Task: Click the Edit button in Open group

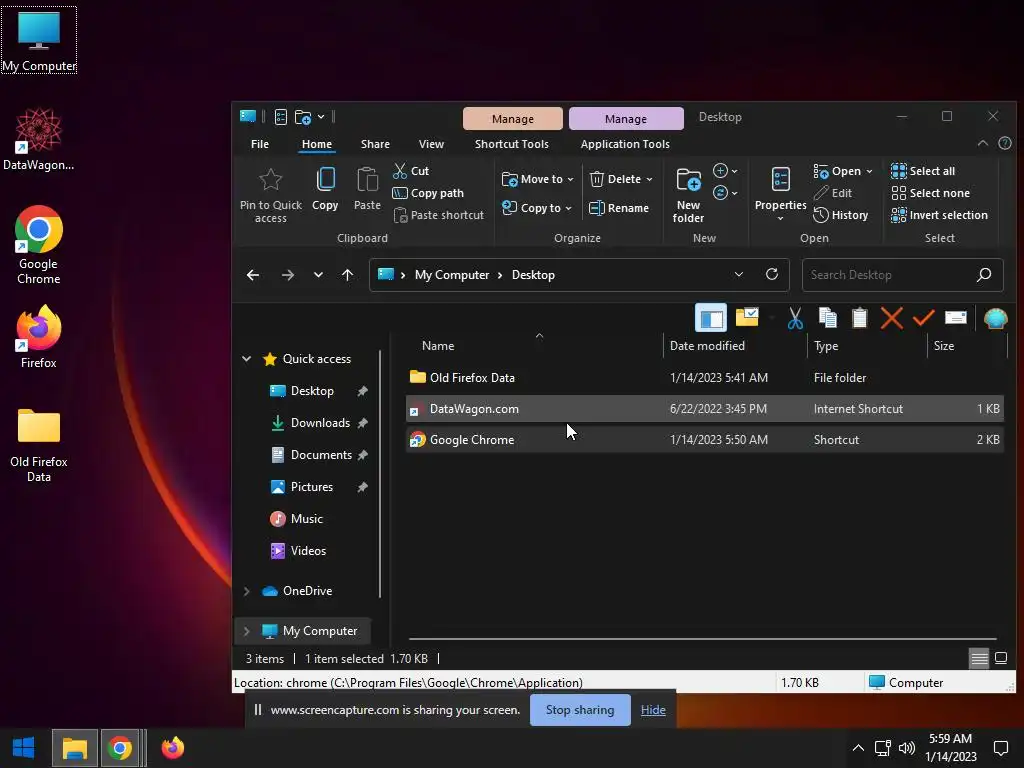Action: click(833, 193)
